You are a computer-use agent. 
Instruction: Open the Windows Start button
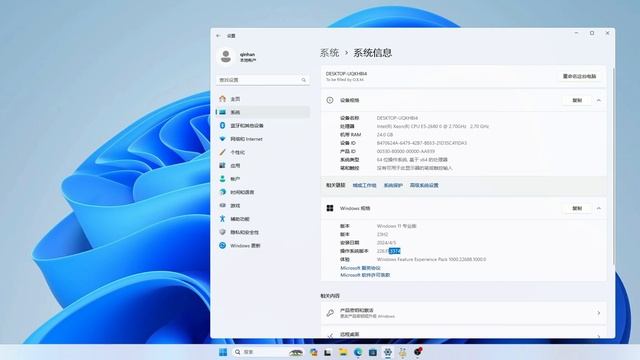pos(223,352)
